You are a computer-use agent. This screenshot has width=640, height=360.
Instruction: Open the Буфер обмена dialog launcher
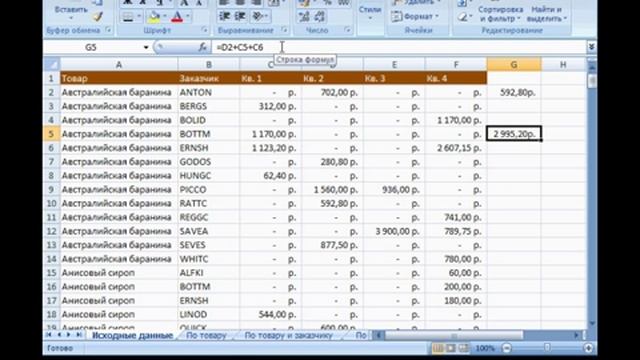coord(108,30)
